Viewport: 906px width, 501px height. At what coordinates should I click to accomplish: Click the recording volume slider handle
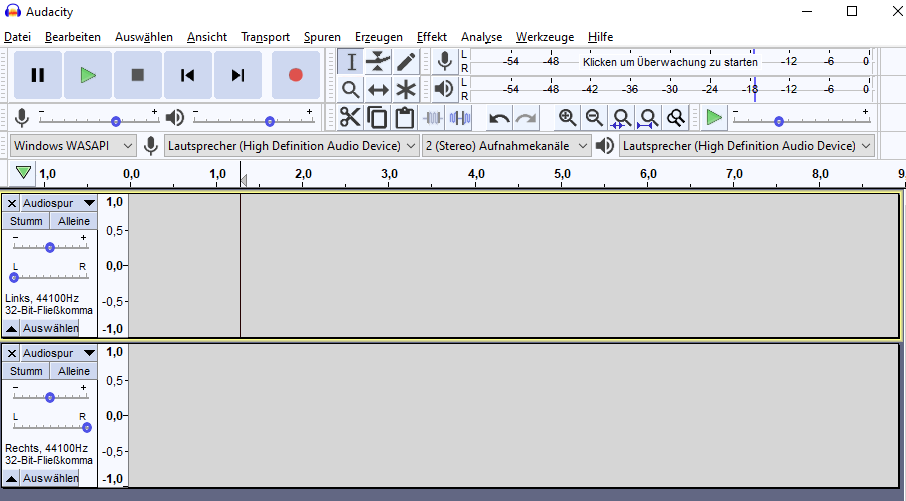pyautogui.click(x=116, y=121)
